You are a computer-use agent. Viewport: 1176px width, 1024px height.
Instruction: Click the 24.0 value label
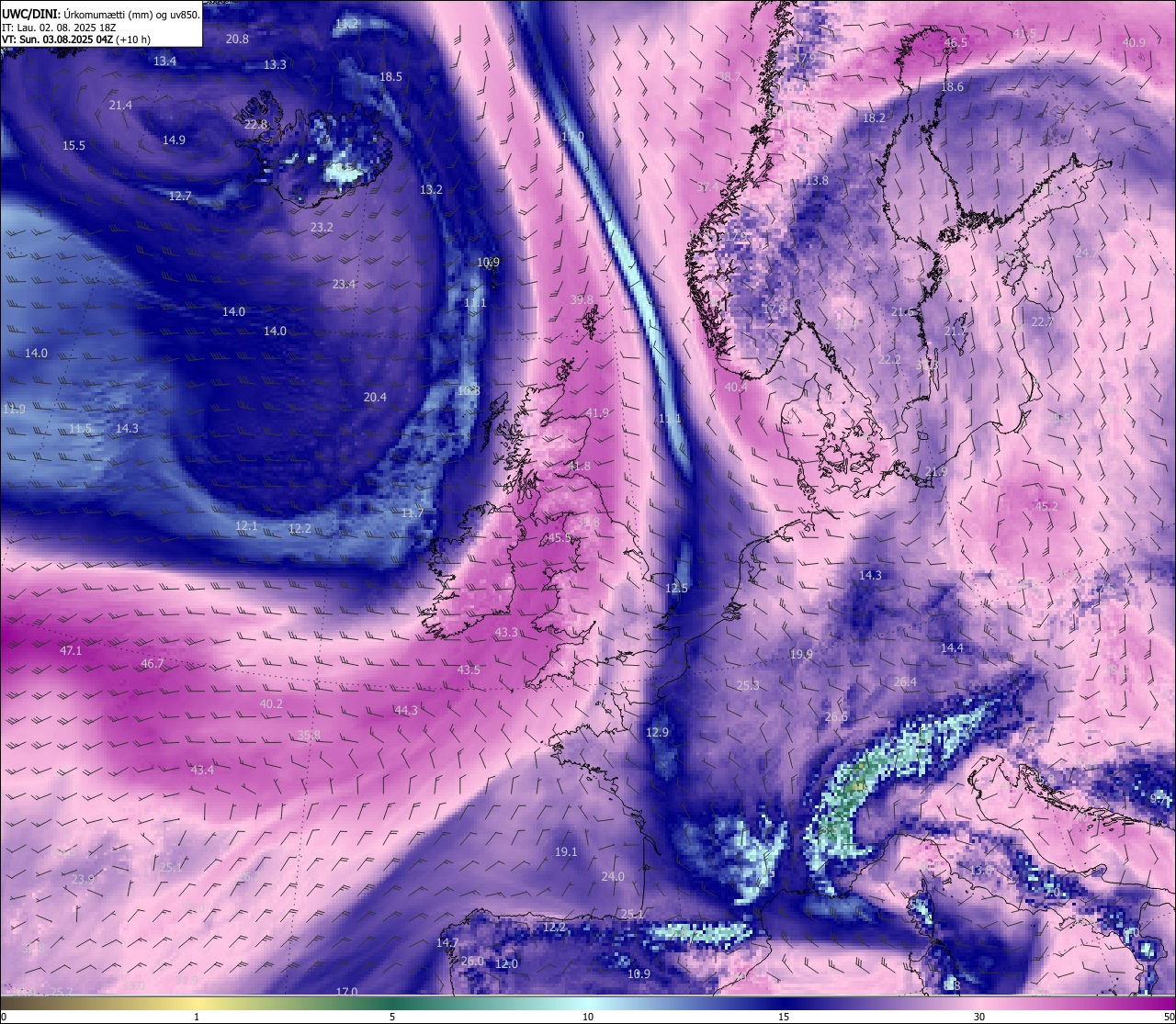pyautogui.click(x=613, y=876)
